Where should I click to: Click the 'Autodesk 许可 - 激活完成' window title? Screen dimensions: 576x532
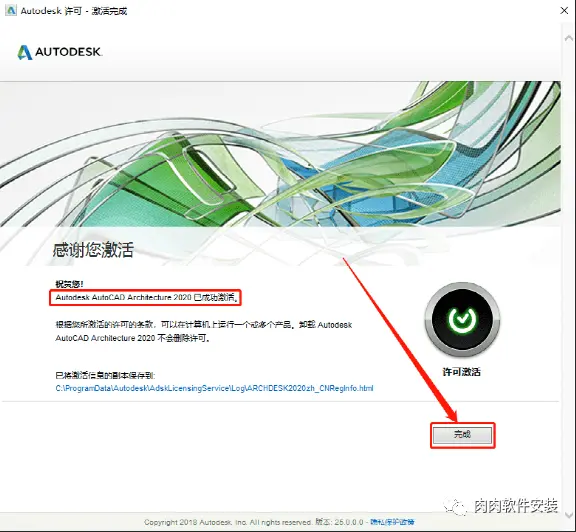[x=73, y=11]
